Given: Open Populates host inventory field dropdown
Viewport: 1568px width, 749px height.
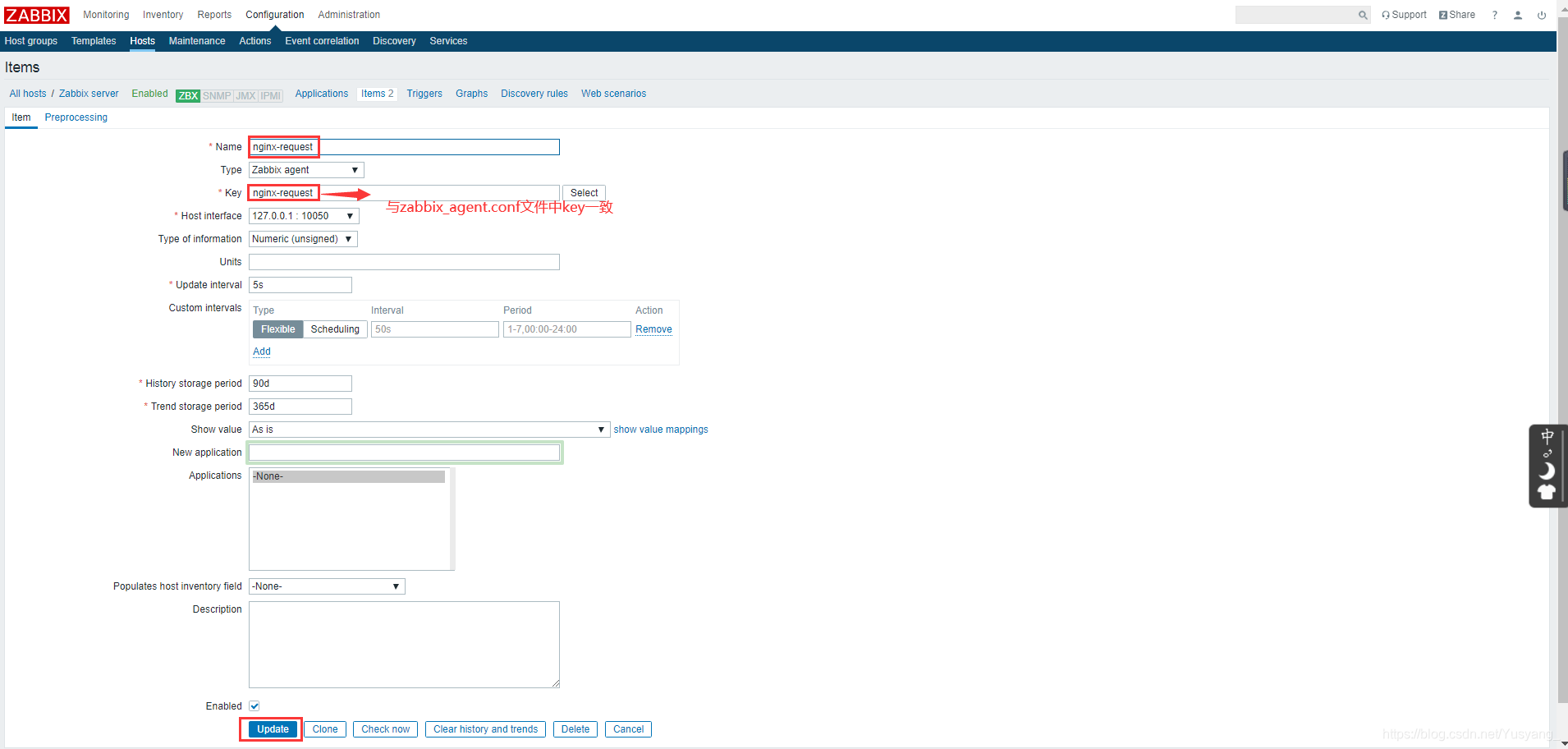Looking at the screenshot, I should click(x=327, y=586).
